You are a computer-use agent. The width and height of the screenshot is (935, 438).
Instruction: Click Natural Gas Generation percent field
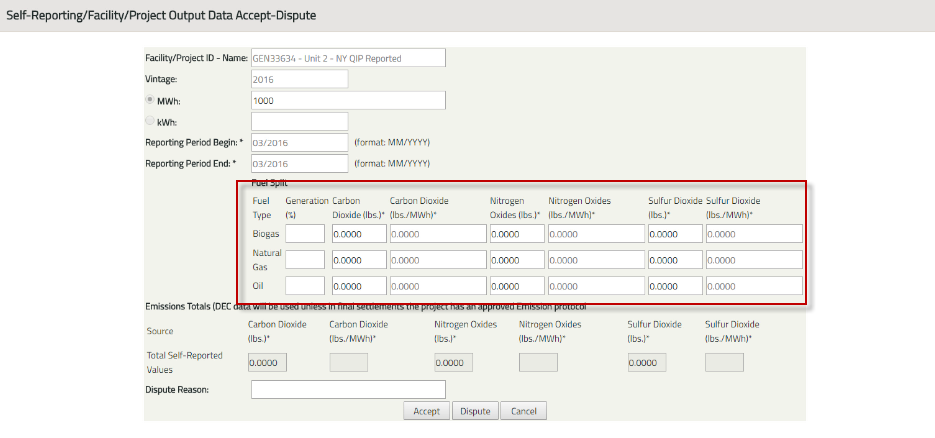pos(305,260)
